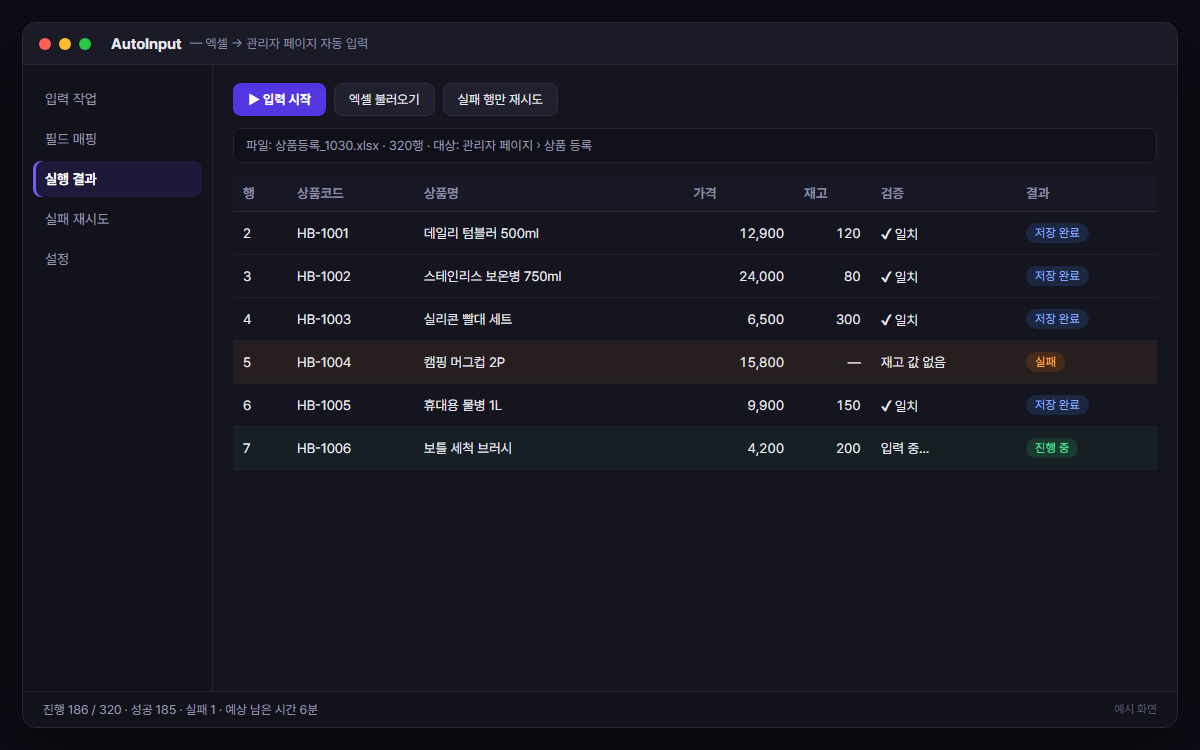
Task: Click 일치 check in HB-1005 row
Action: [899, 405]
